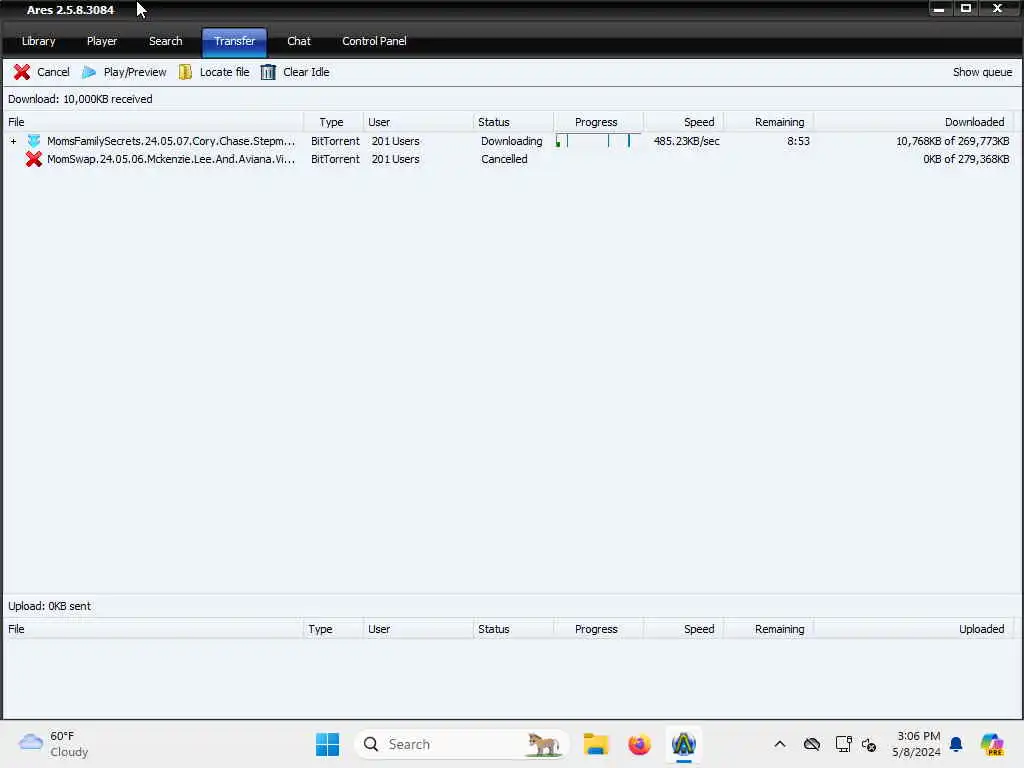
Task: Expand the Downloading torrent row
Action: point(13,141)
